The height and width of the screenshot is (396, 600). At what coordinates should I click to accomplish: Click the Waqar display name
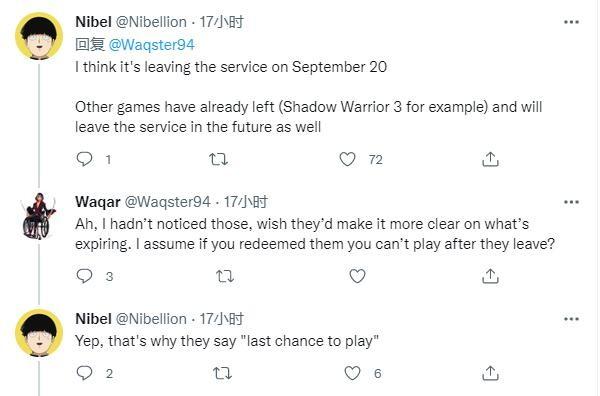point(98,202)
